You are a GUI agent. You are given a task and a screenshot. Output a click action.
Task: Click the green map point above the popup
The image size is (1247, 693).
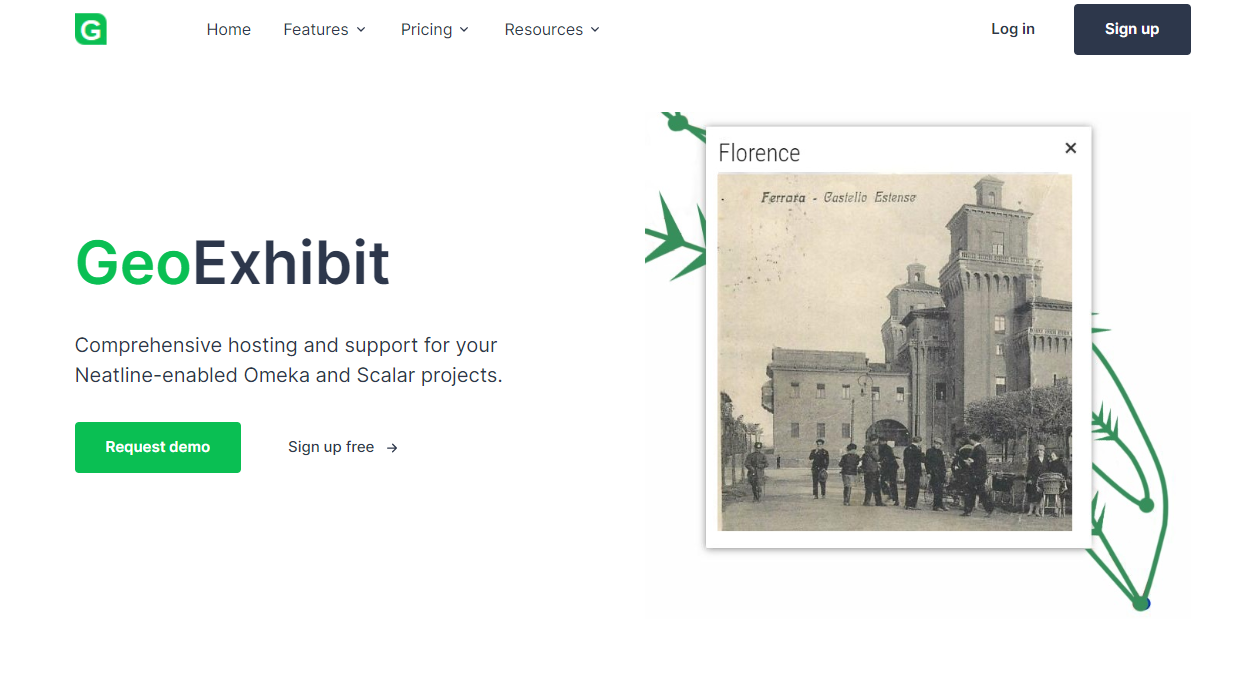pyautogui.click(x=677, y=123)
